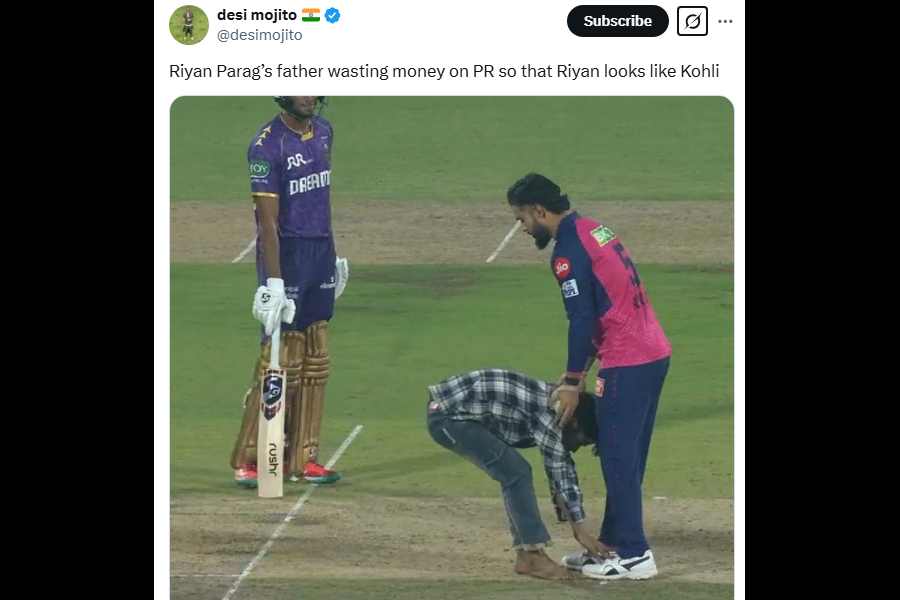The width and height of the screenshot is (900, 600).
Task: Click the player in pink jersey
Action: (597, 367)
